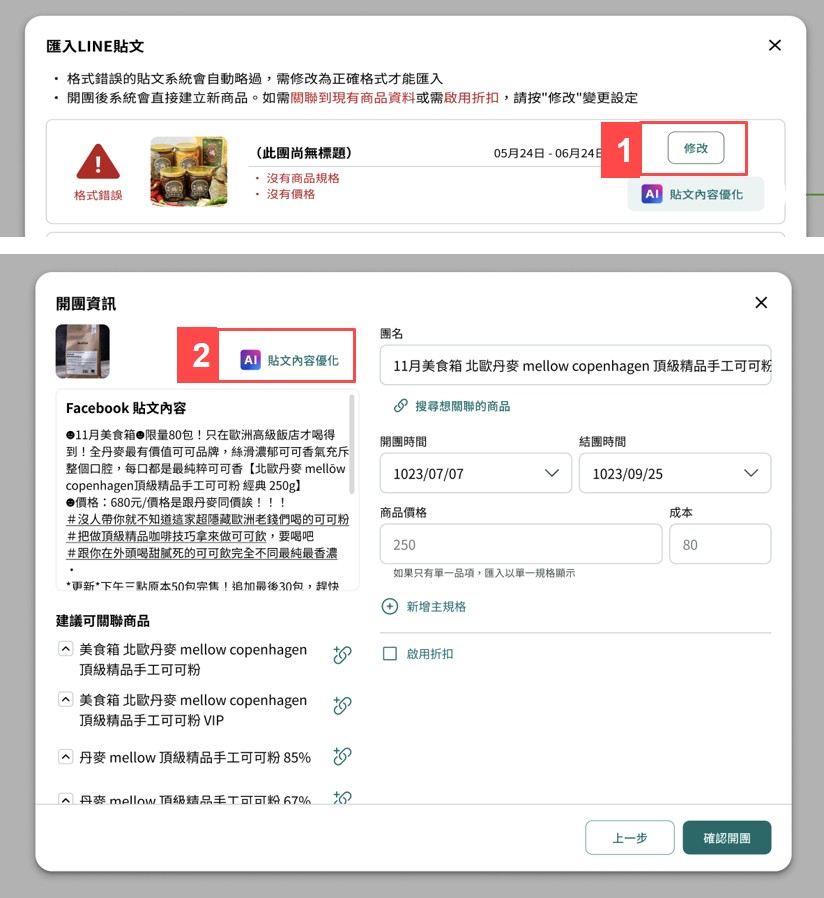Link the first 美食箱 mellow copenhagen product
The width and height of the screenshot is (824, 898).
pos(342,654)
